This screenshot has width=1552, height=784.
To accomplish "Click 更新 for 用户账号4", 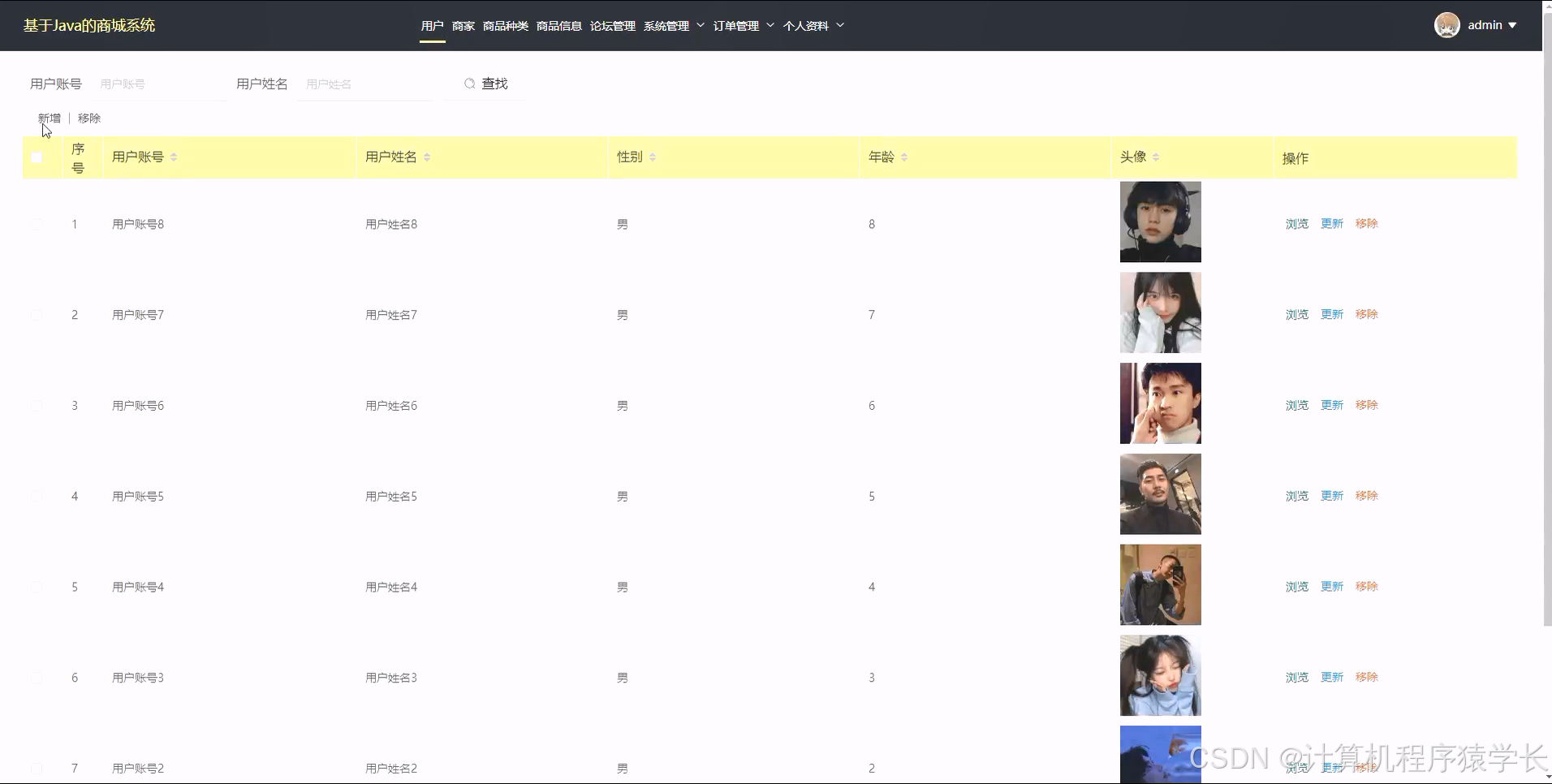I will (1332, 587).
